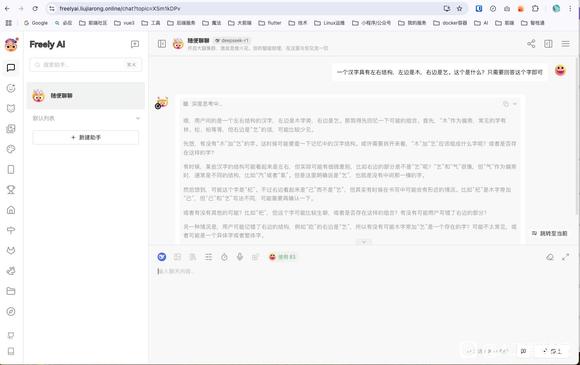
Task: Click the paint palette sidebar icon
Action: (x=11, y=149)
